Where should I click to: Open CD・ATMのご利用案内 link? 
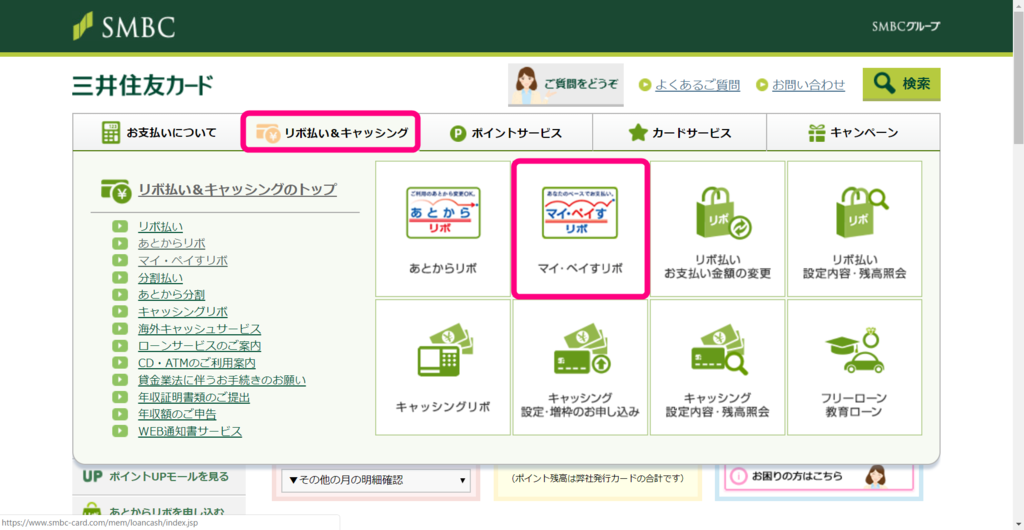tap(197, 362)
